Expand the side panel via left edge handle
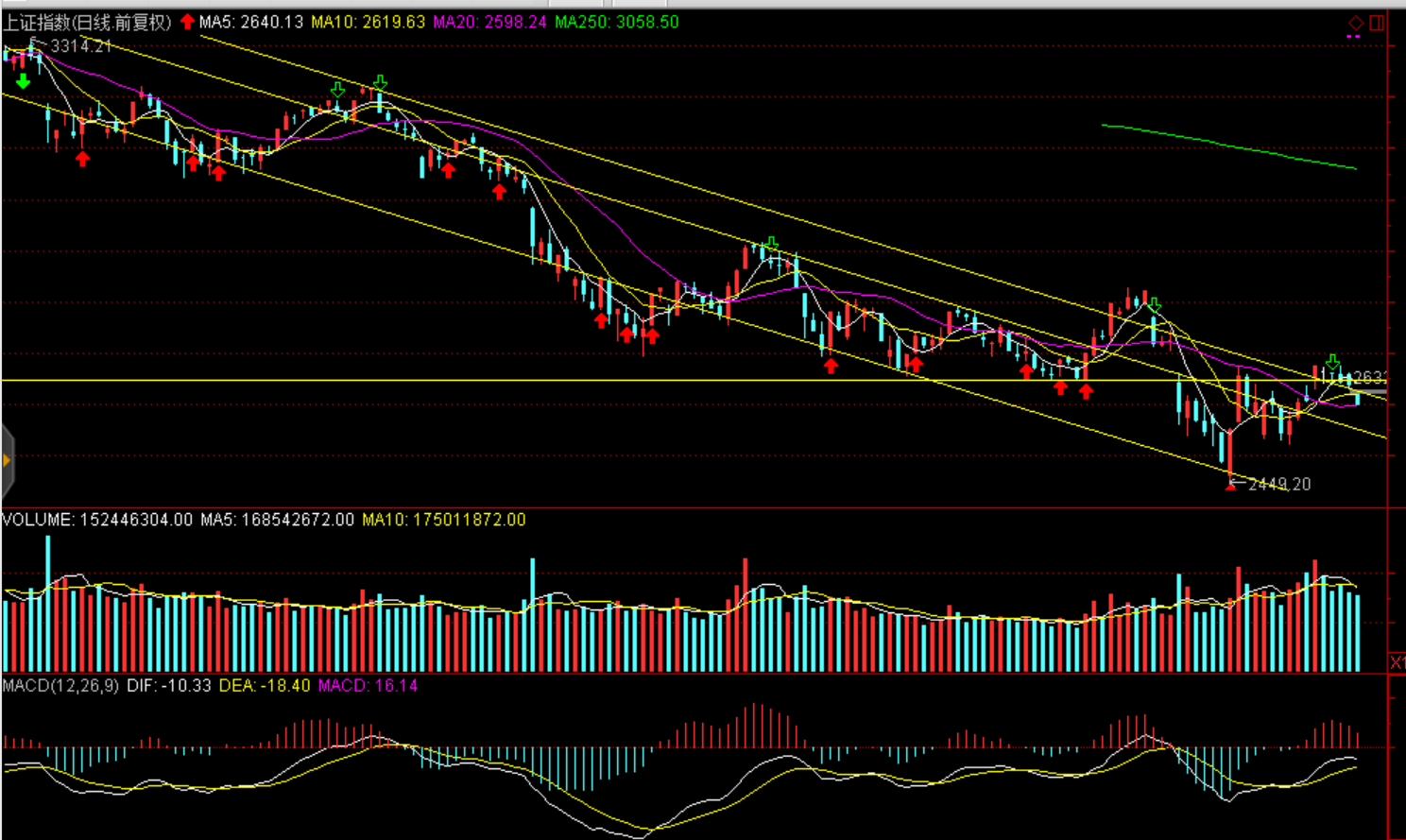This screenshot has height=840, width=1406. (x=7, y=461)
